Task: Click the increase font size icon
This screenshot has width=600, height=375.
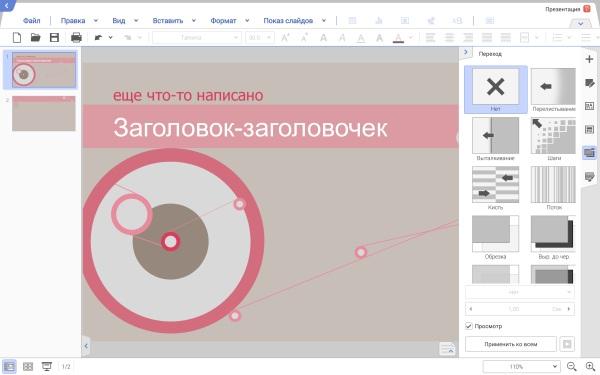Action: [x=285, y=38]
